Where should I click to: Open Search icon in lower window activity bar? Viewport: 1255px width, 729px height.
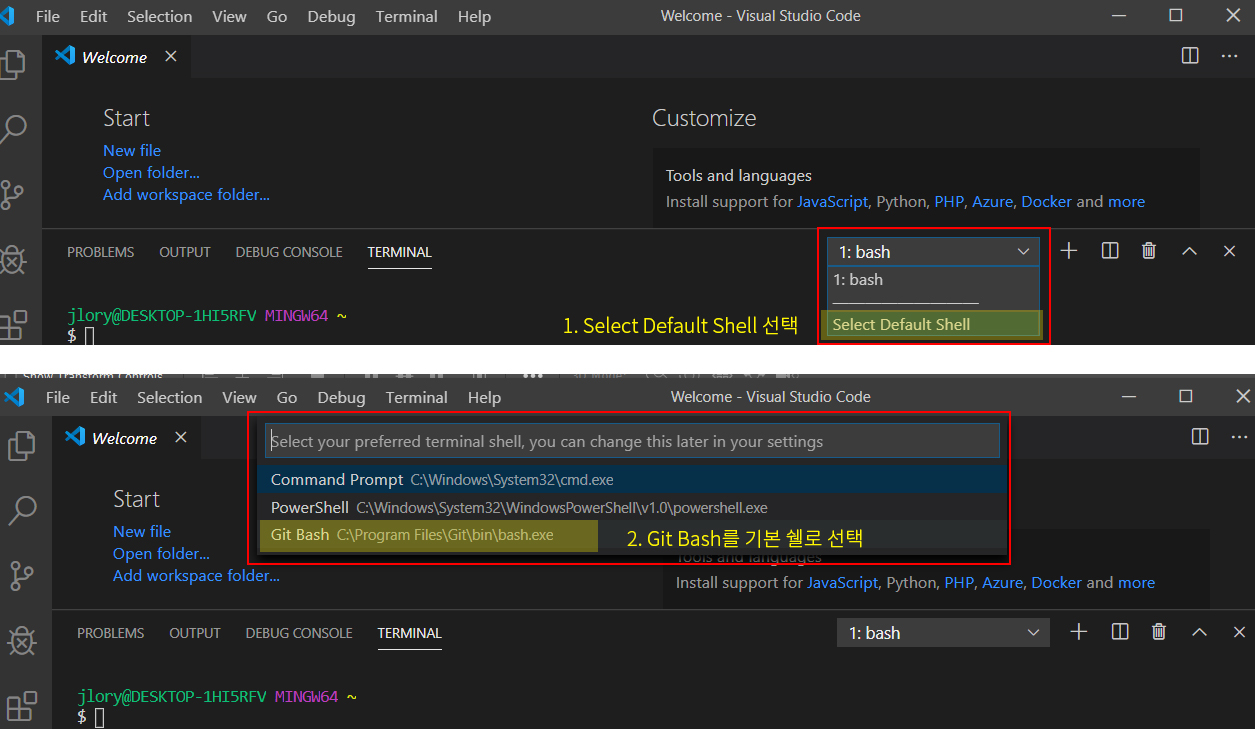(x=23, y=510)
